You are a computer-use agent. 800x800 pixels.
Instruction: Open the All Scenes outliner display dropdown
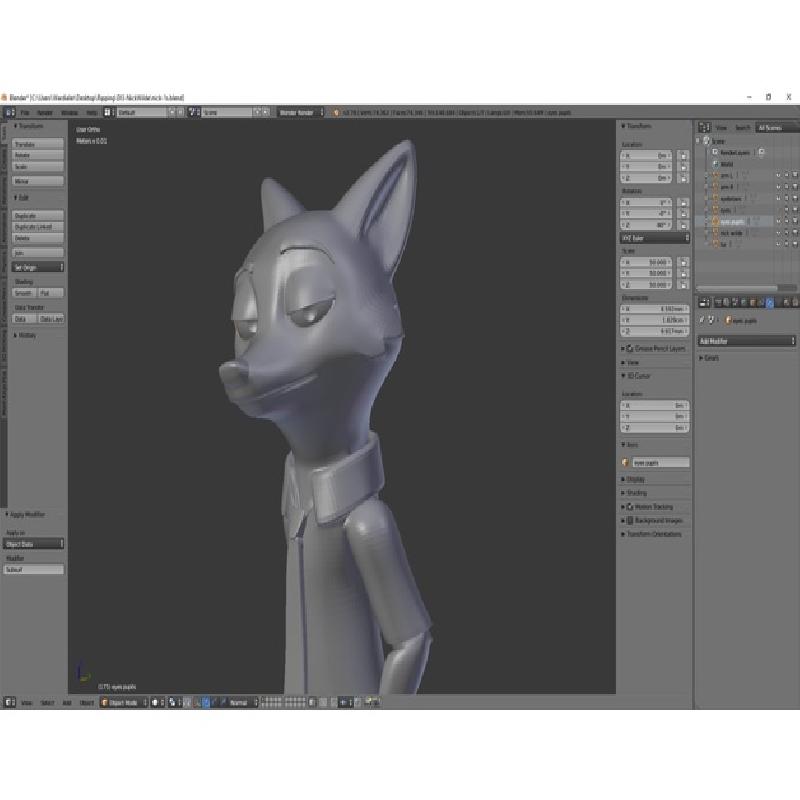777,128
